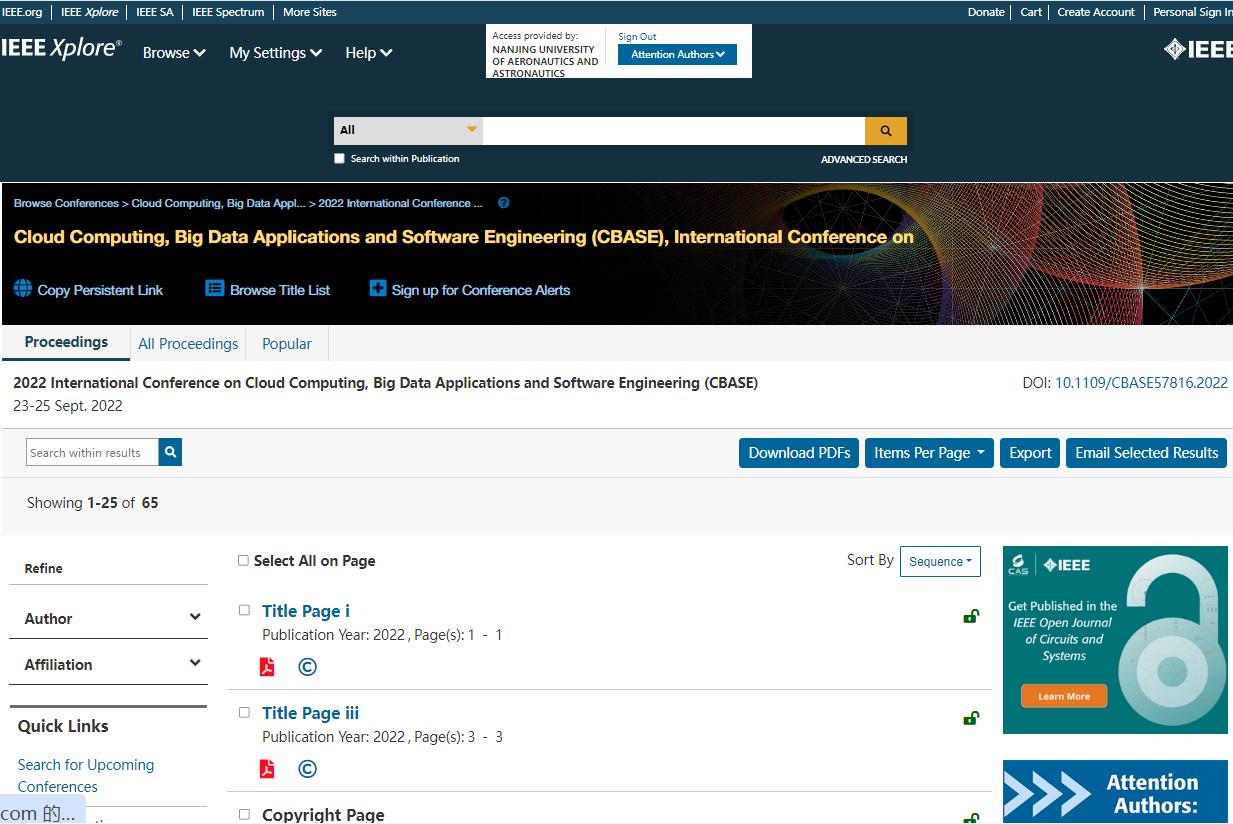1233x824 pixels.
Task: Click Search for Upcoming Conferences link
Action: tap(86, 776)
